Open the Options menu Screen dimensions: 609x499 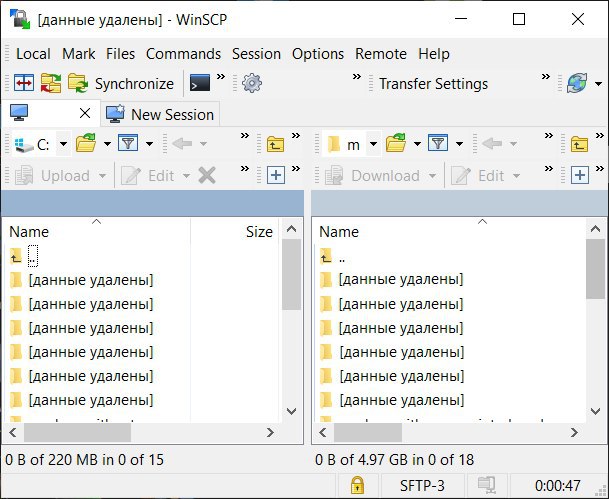[318, 54]
